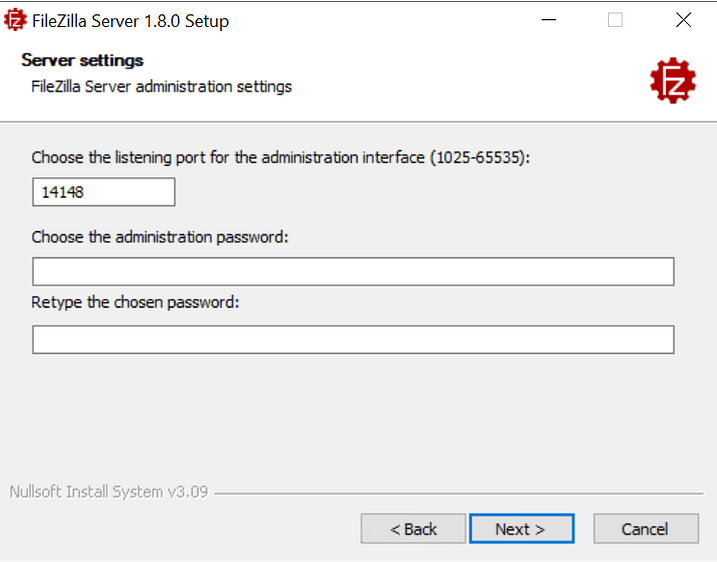Click the large red FileZilla gear logo
Screen dimensions: 717x562
673,80
